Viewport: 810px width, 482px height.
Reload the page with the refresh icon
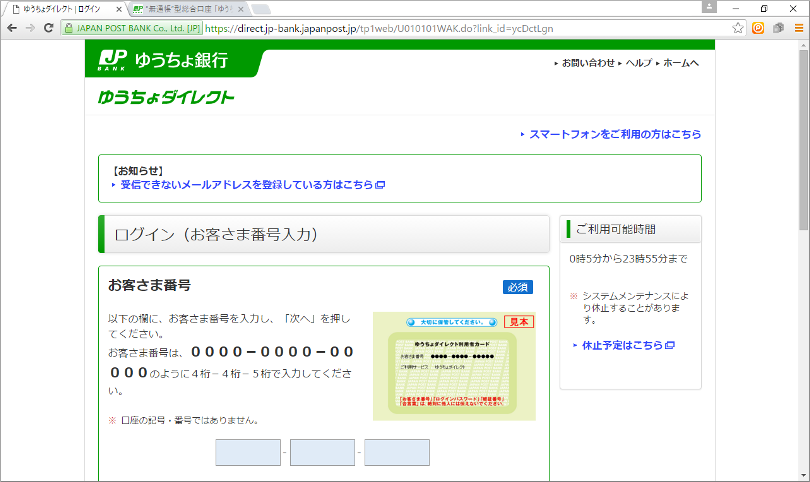pyautogui.click(x=49, y=28)
